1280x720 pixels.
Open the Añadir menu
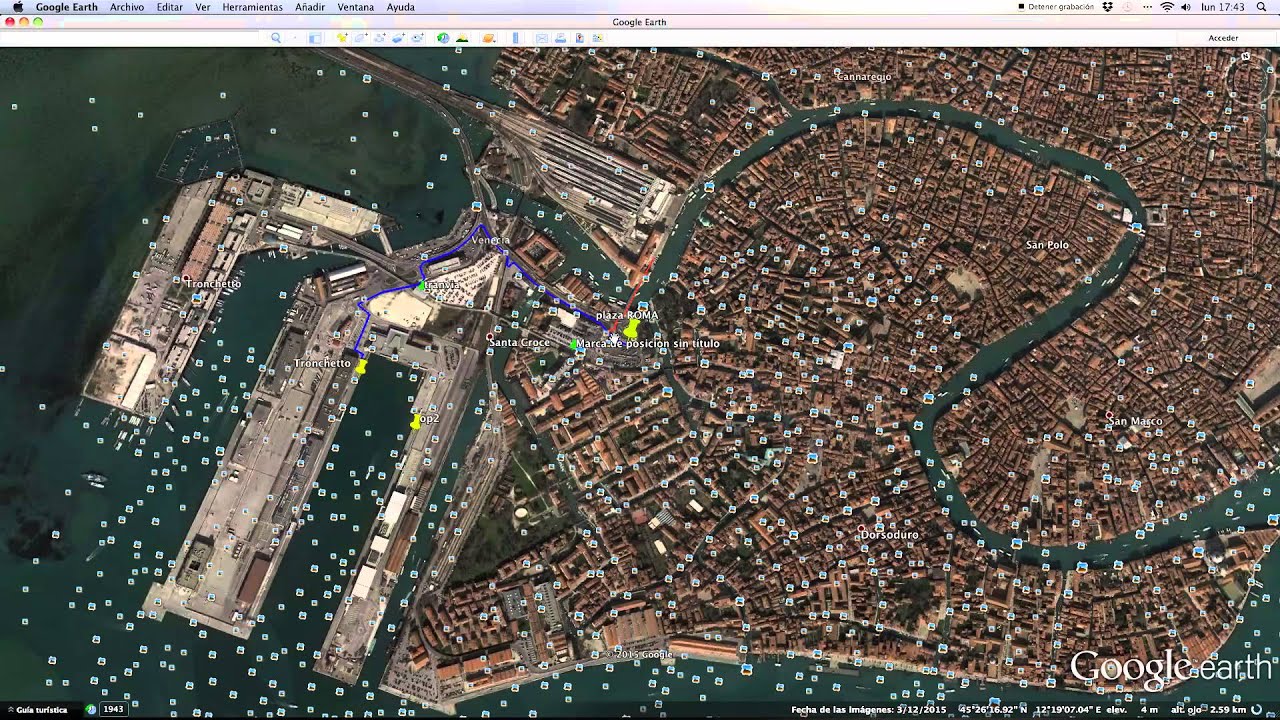tap(310, 7)
